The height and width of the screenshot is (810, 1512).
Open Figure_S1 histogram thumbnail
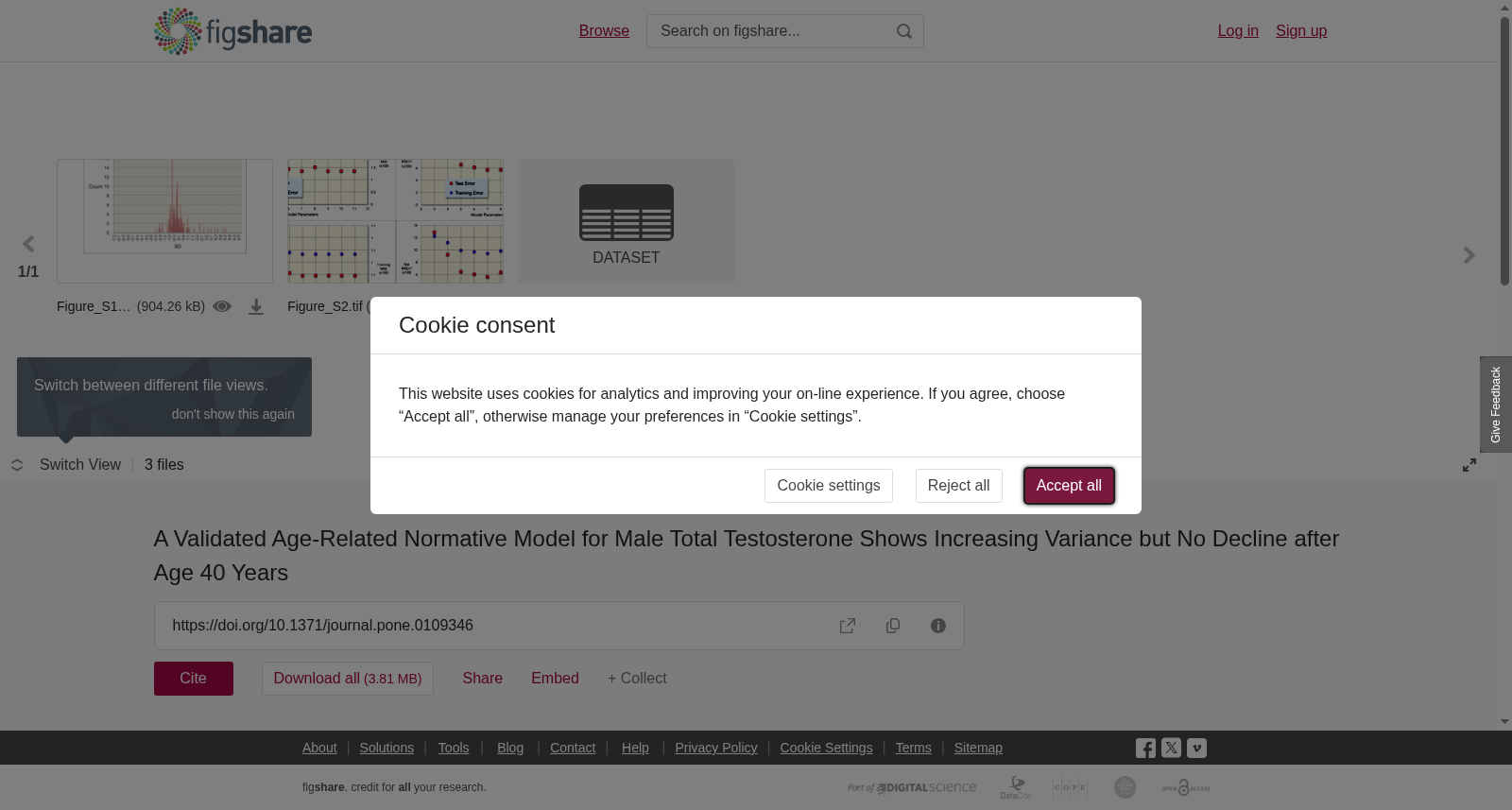(x=164, y=221)
